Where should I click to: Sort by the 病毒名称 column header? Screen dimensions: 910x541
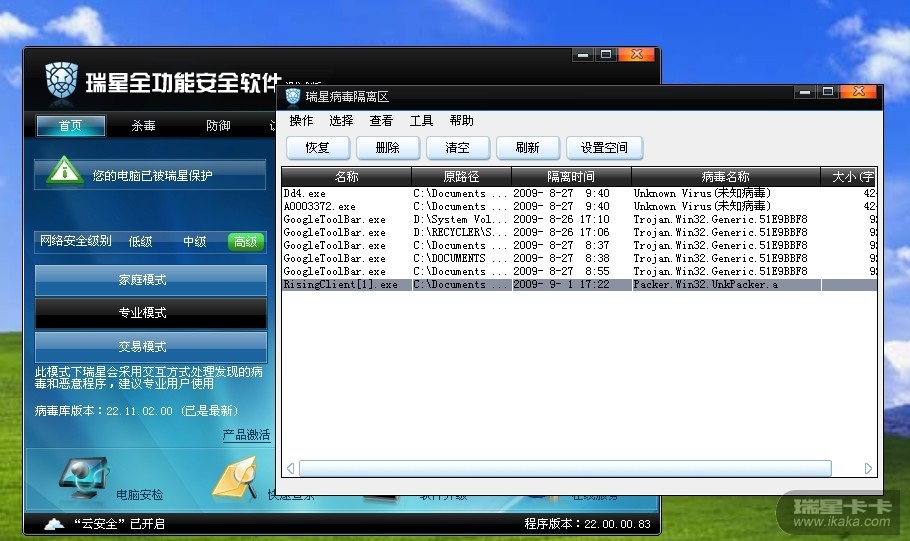pyautogui.click(x=725, y=176)
